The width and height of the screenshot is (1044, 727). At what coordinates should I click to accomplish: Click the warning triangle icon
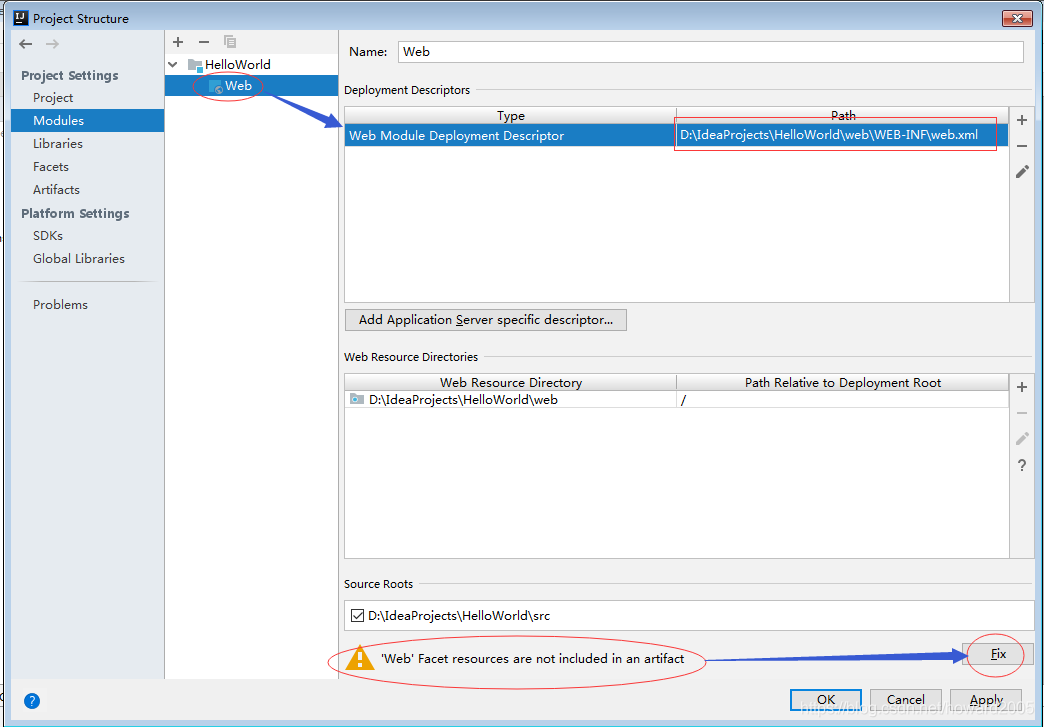360,658
